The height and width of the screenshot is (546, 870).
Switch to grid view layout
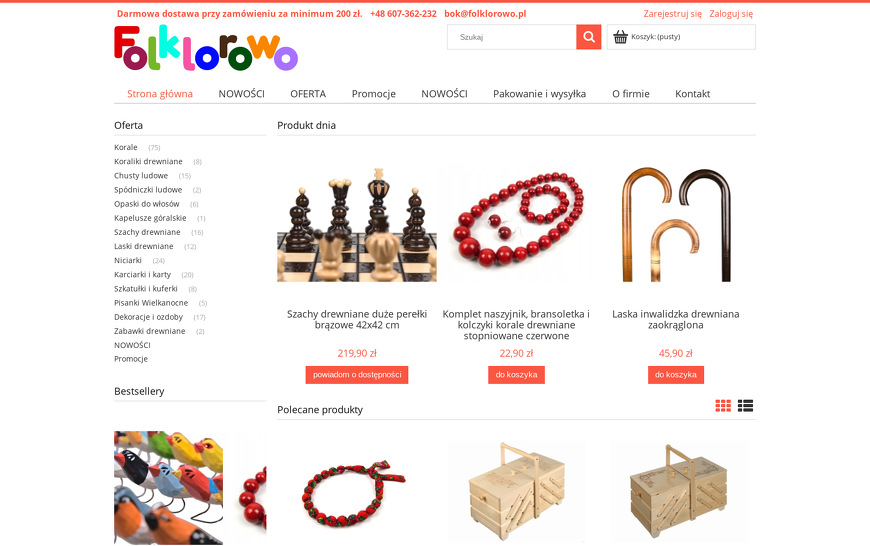coord(723,406)
